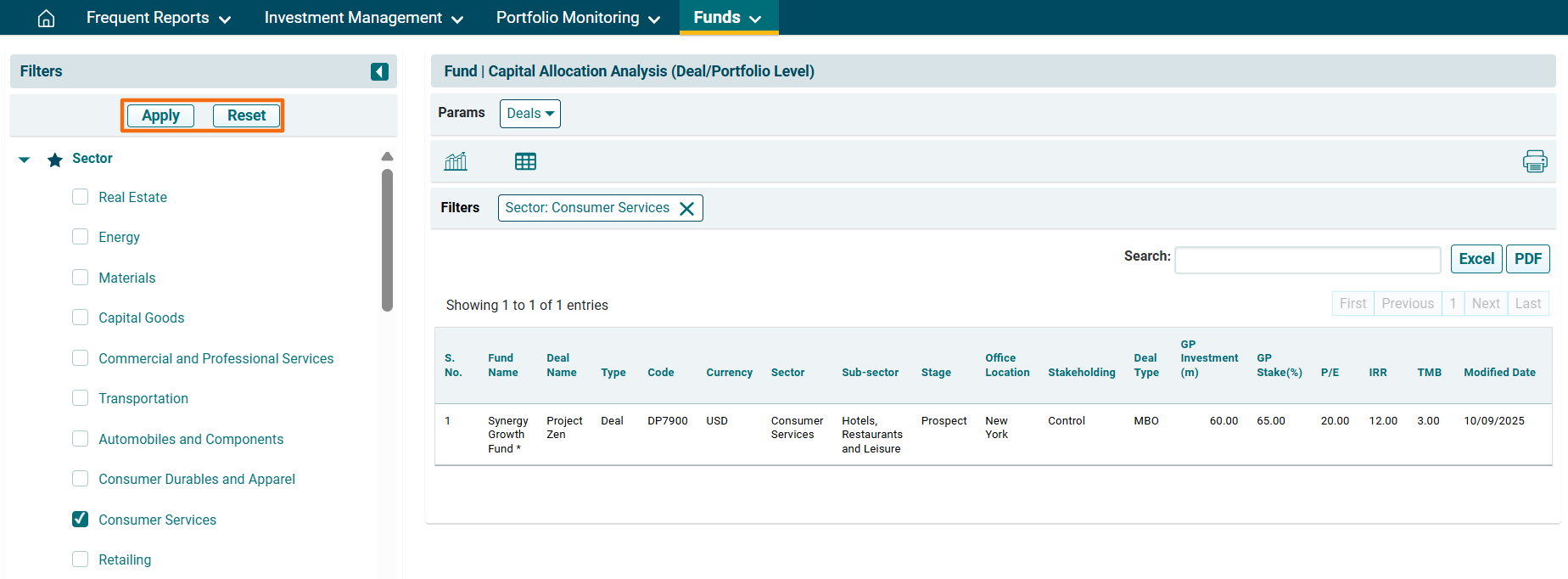Expand the Frequent Reports menu
Screen dimensions: 1568x579
[159, 18]
